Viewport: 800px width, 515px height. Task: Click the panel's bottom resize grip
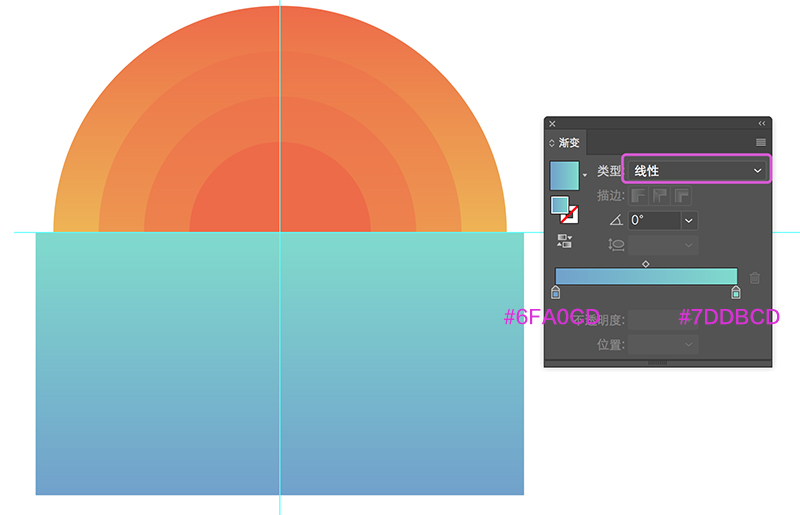tap(658, 363)
